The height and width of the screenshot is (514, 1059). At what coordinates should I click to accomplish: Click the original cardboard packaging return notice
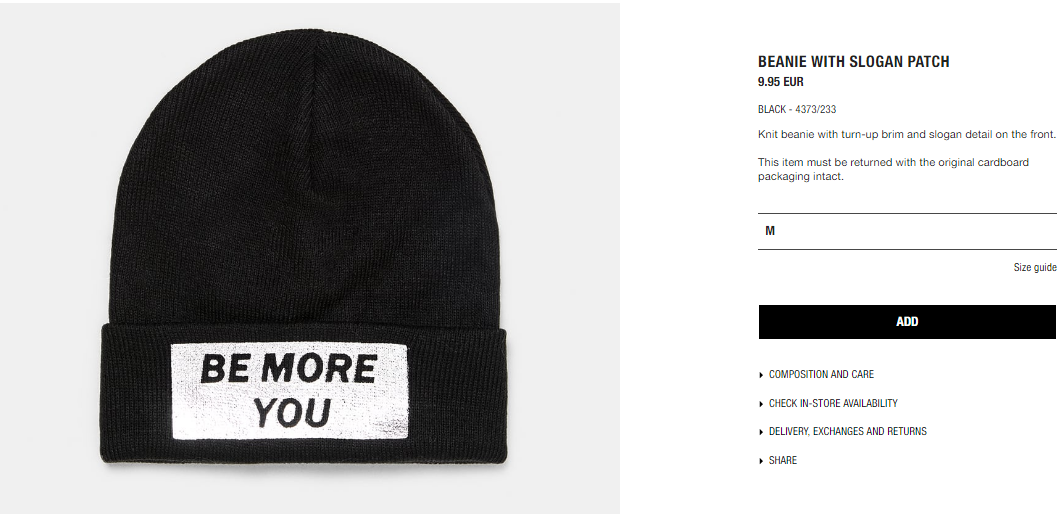coord(894,170)
